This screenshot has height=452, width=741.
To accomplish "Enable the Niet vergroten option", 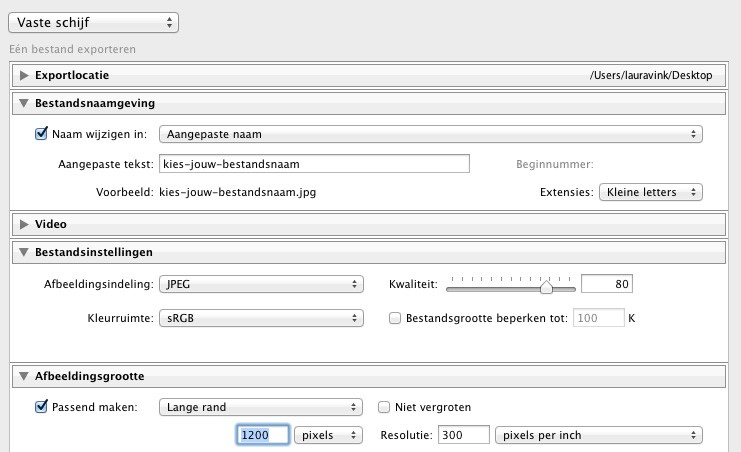I will 384,407.
